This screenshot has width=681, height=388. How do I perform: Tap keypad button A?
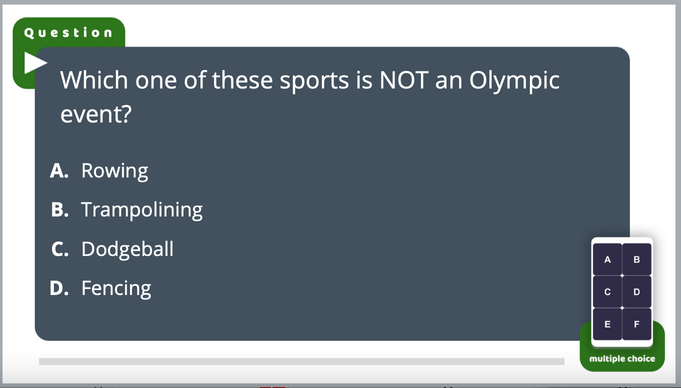[607, 259]
